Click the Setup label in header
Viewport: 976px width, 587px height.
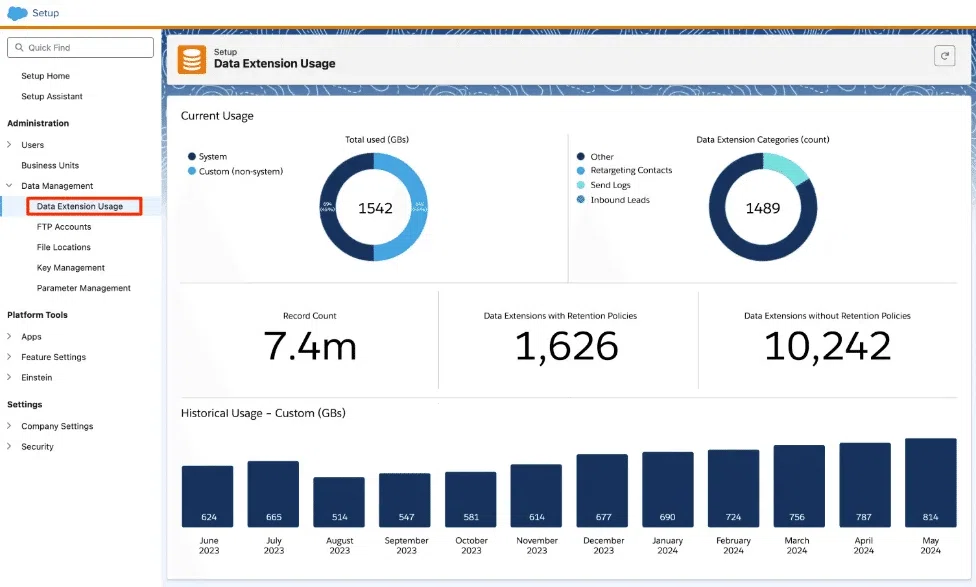click(45, 12)
